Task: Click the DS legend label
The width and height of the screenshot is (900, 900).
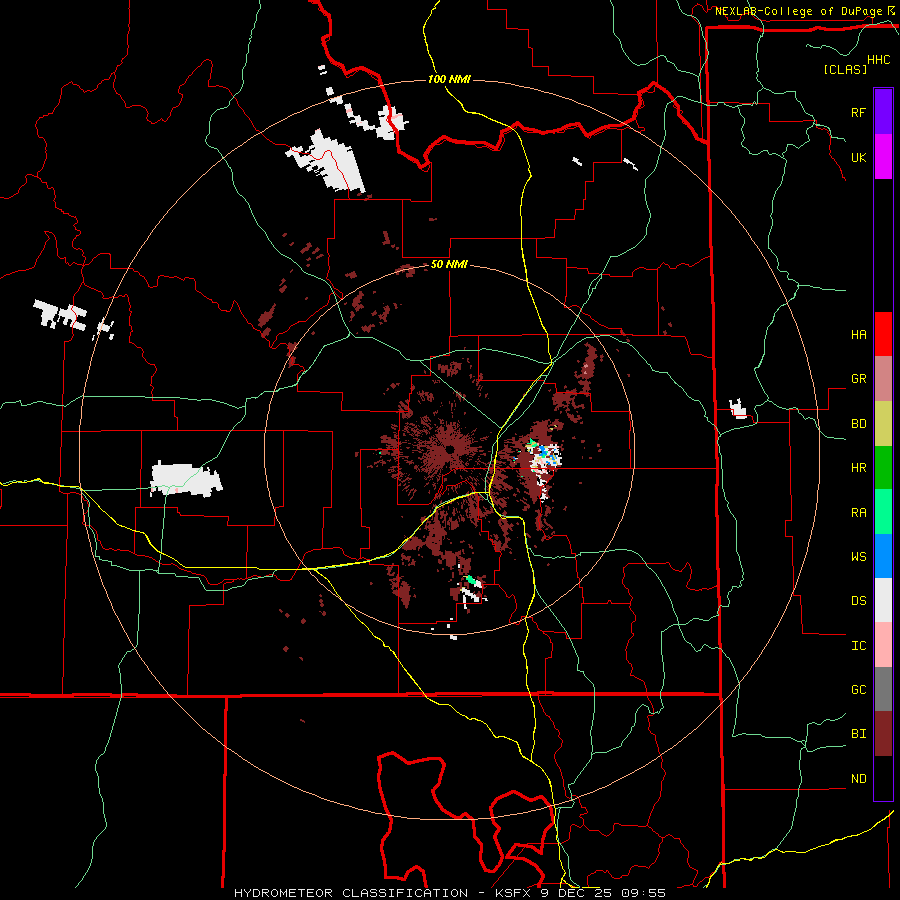Action: coord(858,600)
